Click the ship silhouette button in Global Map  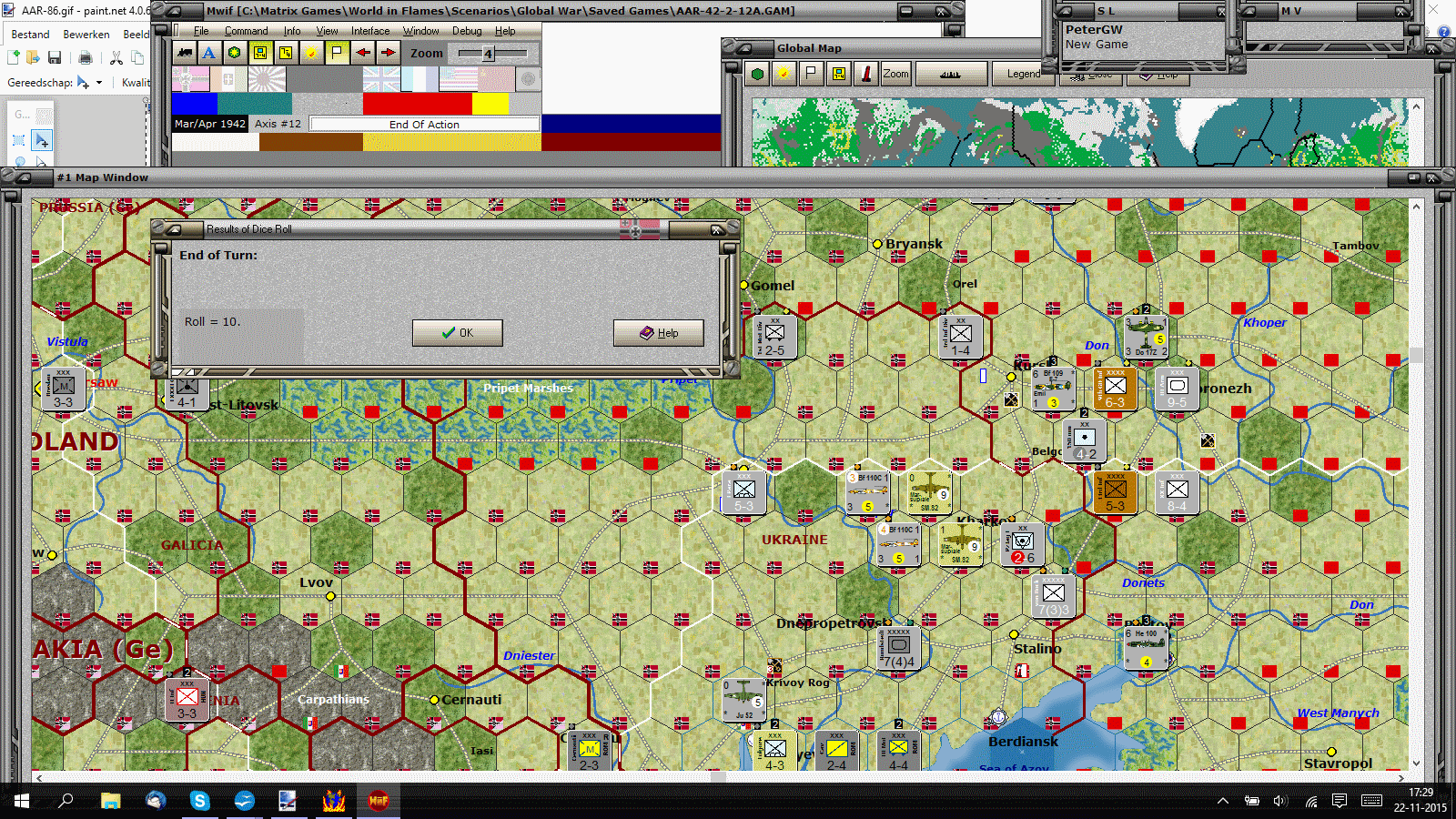point(950,75)
